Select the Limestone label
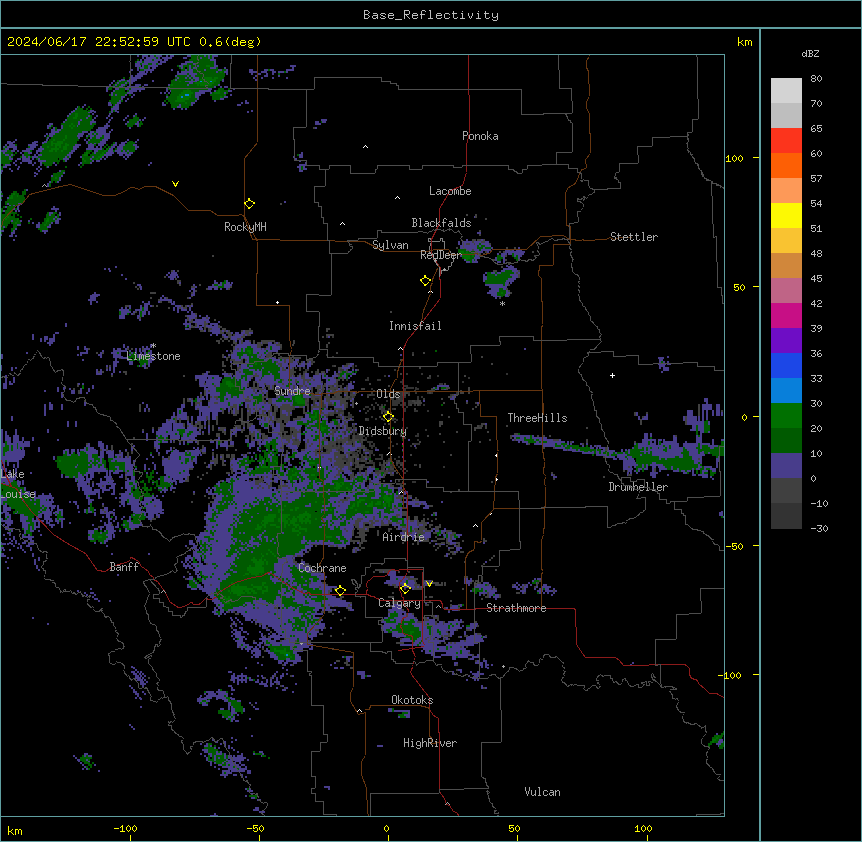The height and width of the screenshot is (842, 862). coord(153,356)
